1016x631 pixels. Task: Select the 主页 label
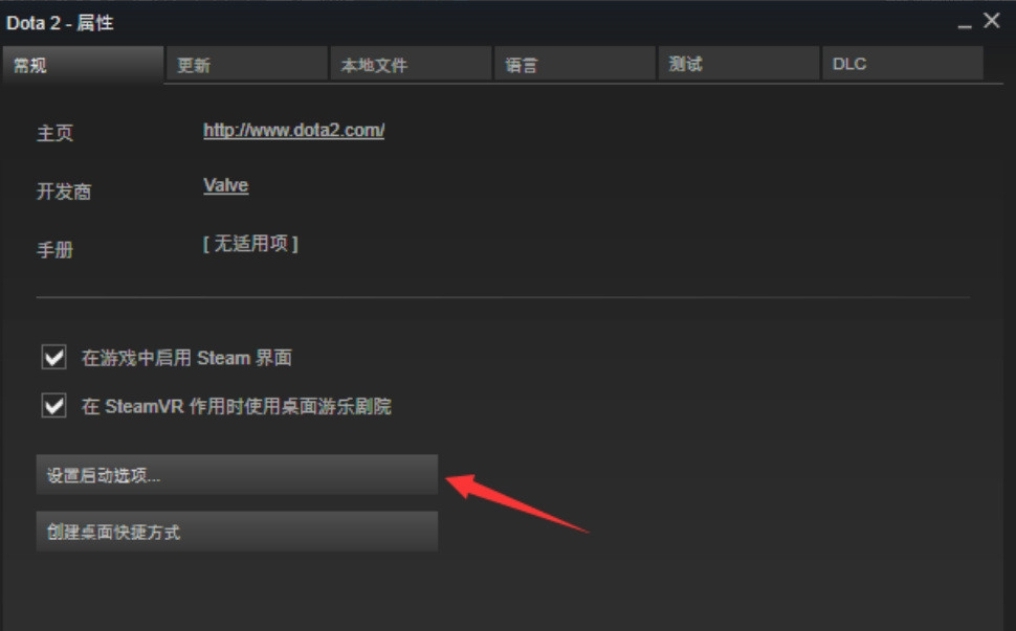pos(54,133)
